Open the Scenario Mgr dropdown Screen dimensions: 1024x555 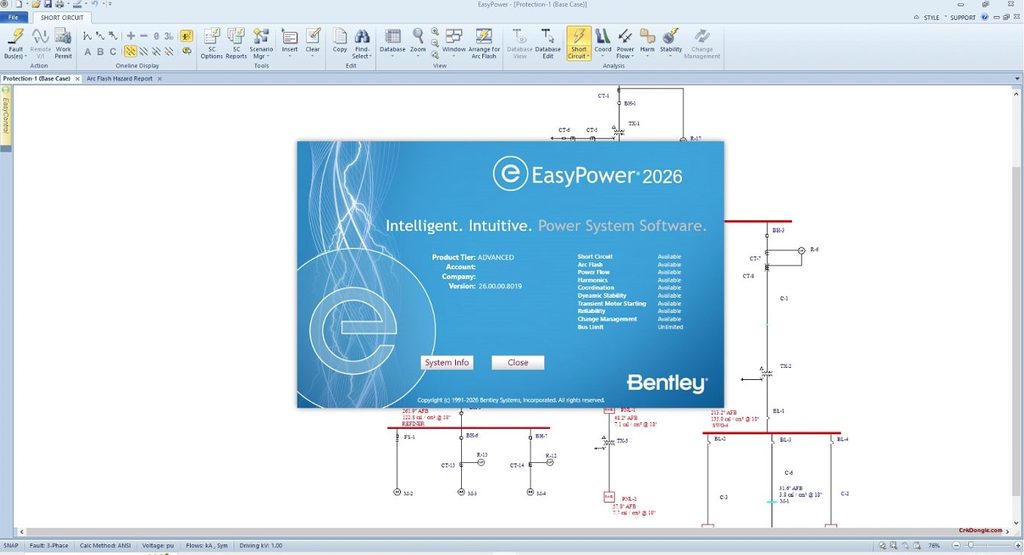pyautogui.click(x=261, y=44)
